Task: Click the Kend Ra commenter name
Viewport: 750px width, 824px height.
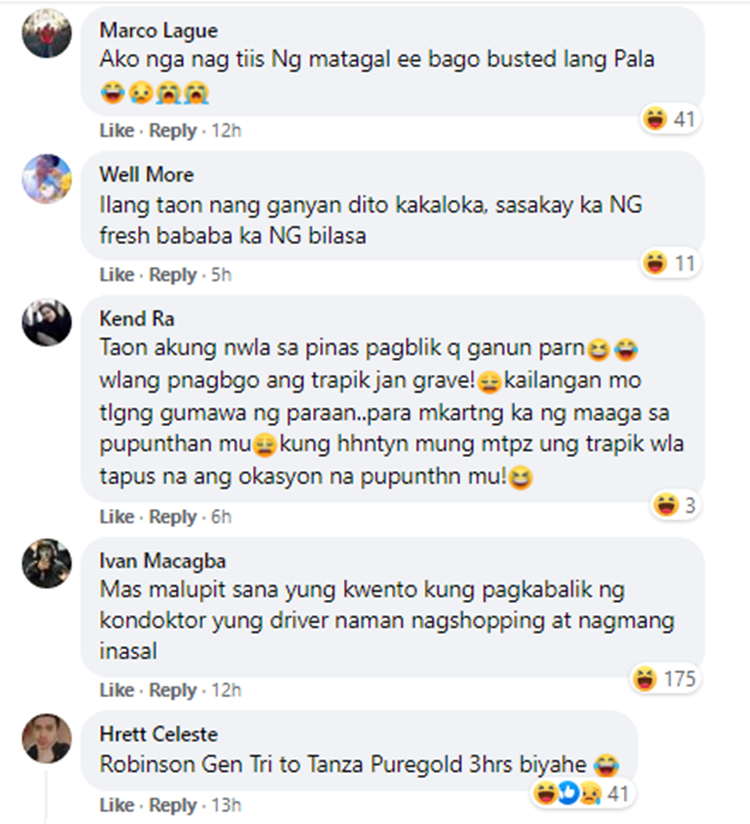Action: coord(137,318)
